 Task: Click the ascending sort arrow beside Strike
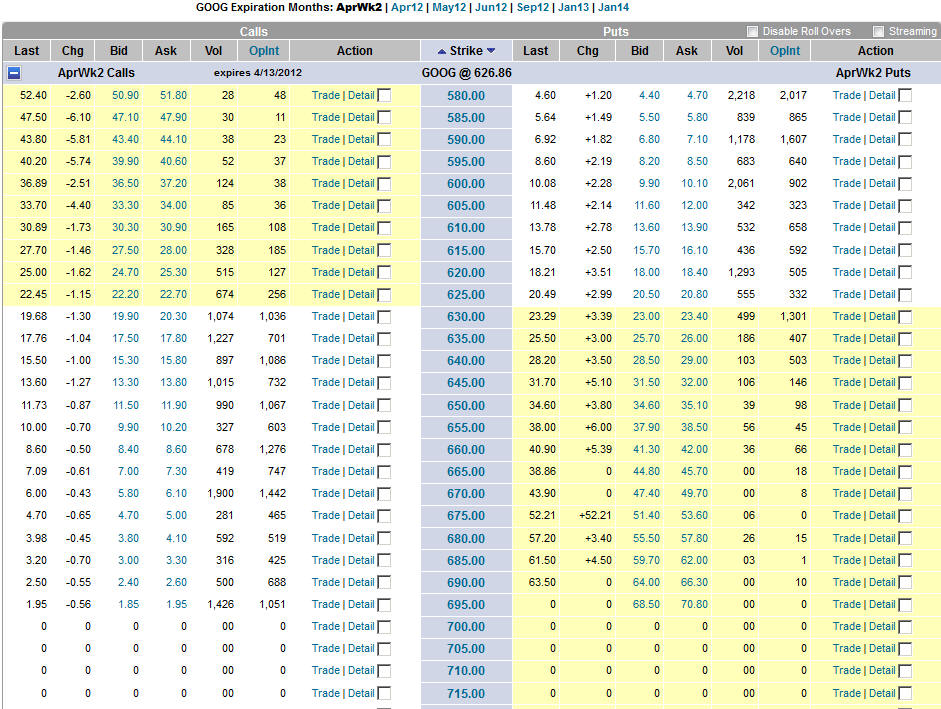coord(442,51)
